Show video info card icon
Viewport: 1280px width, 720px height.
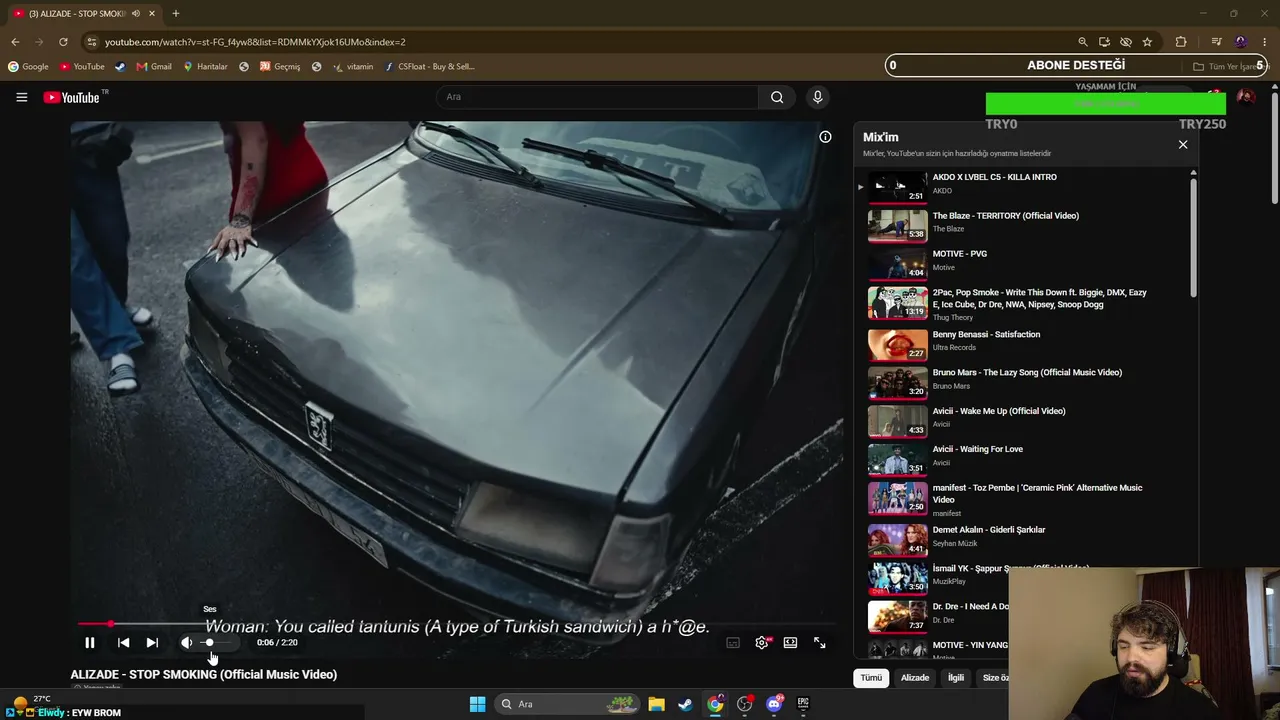pyautogui.click(x=825, y=137)
